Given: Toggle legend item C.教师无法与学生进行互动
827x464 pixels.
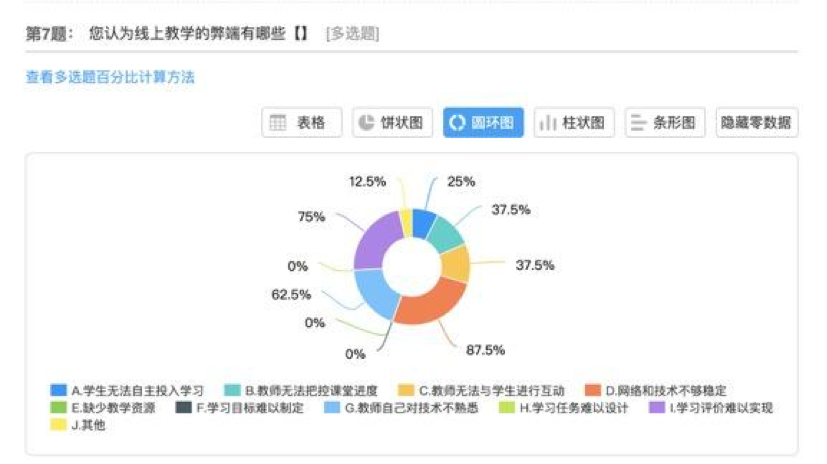Looking at the screenshot, I should pyautogui.click(x=491, y=390).
